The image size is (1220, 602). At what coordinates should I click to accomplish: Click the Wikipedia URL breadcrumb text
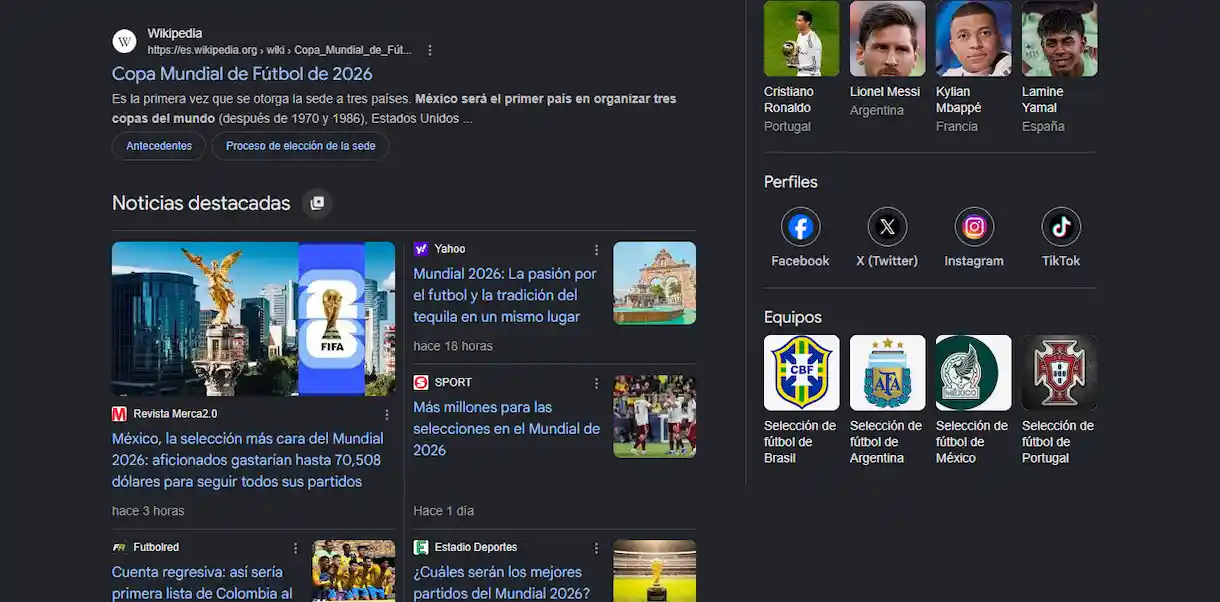click(280, 50)
